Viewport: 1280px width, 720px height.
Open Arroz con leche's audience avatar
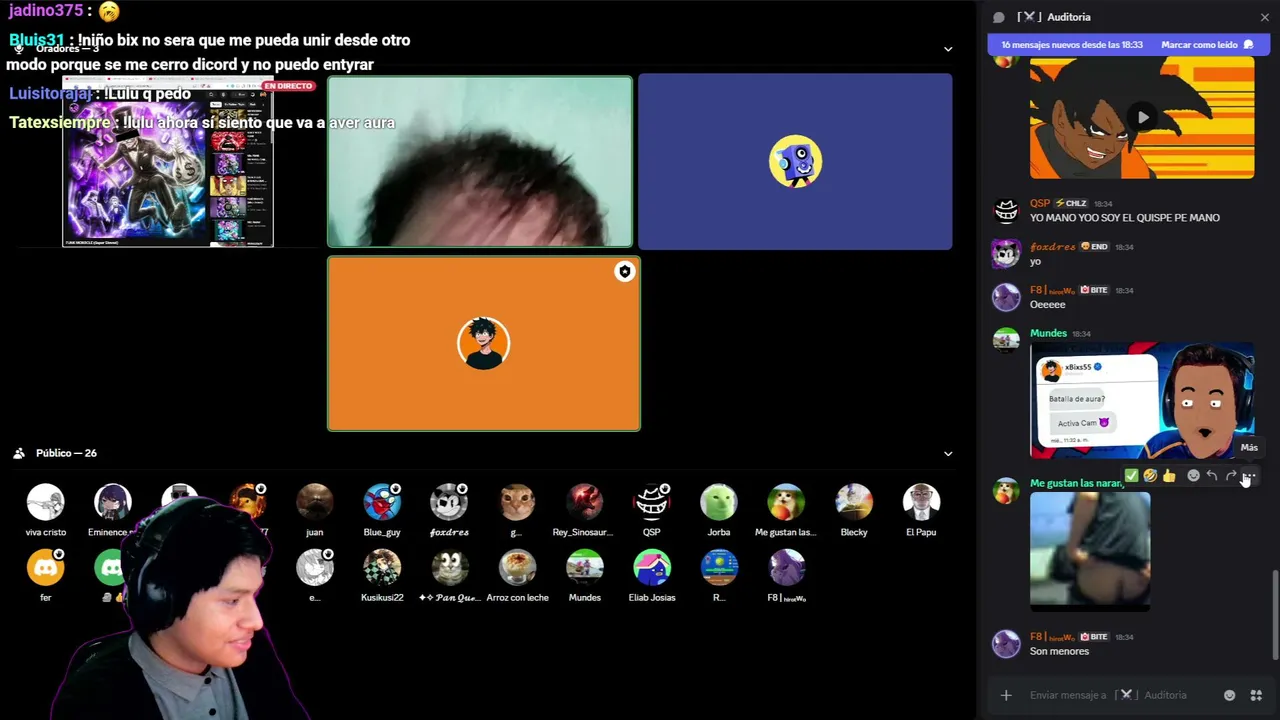click(517, 568)
